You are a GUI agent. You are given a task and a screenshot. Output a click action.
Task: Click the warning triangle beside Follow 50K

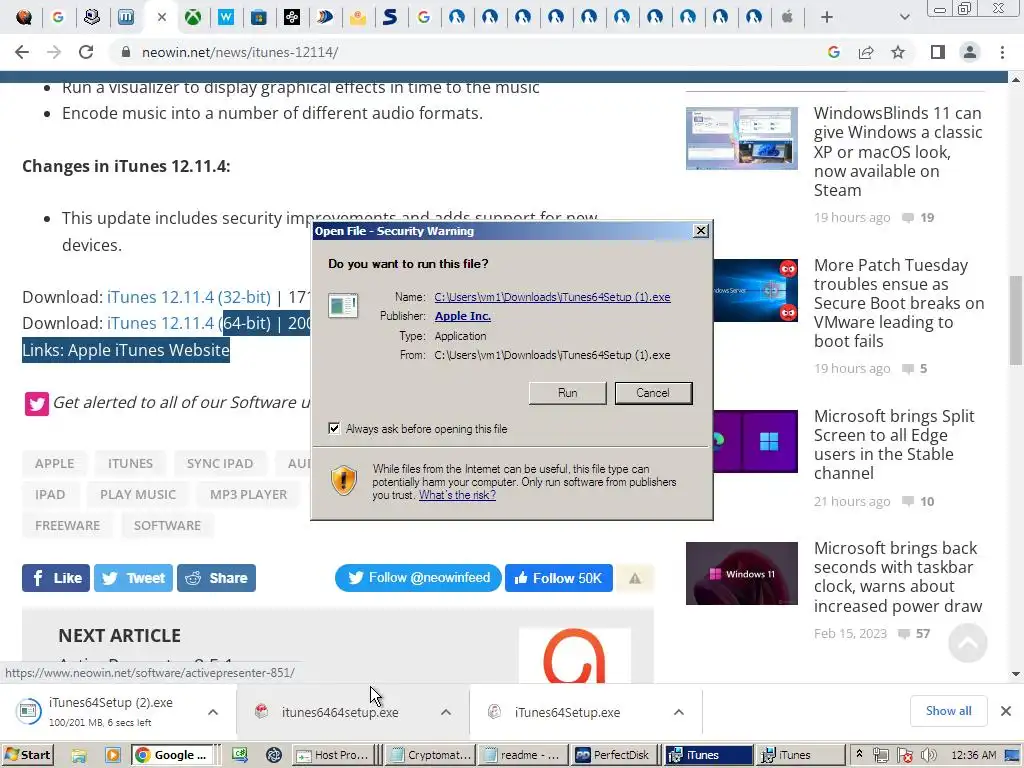(635, 578)
